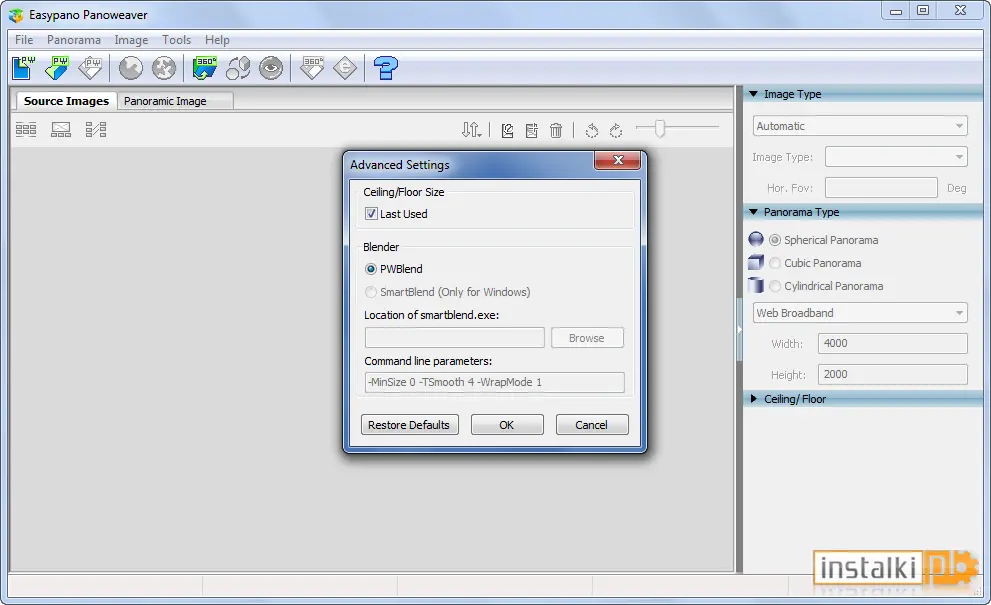Click the eye preview toolbar icon

(x=271, y=68)
